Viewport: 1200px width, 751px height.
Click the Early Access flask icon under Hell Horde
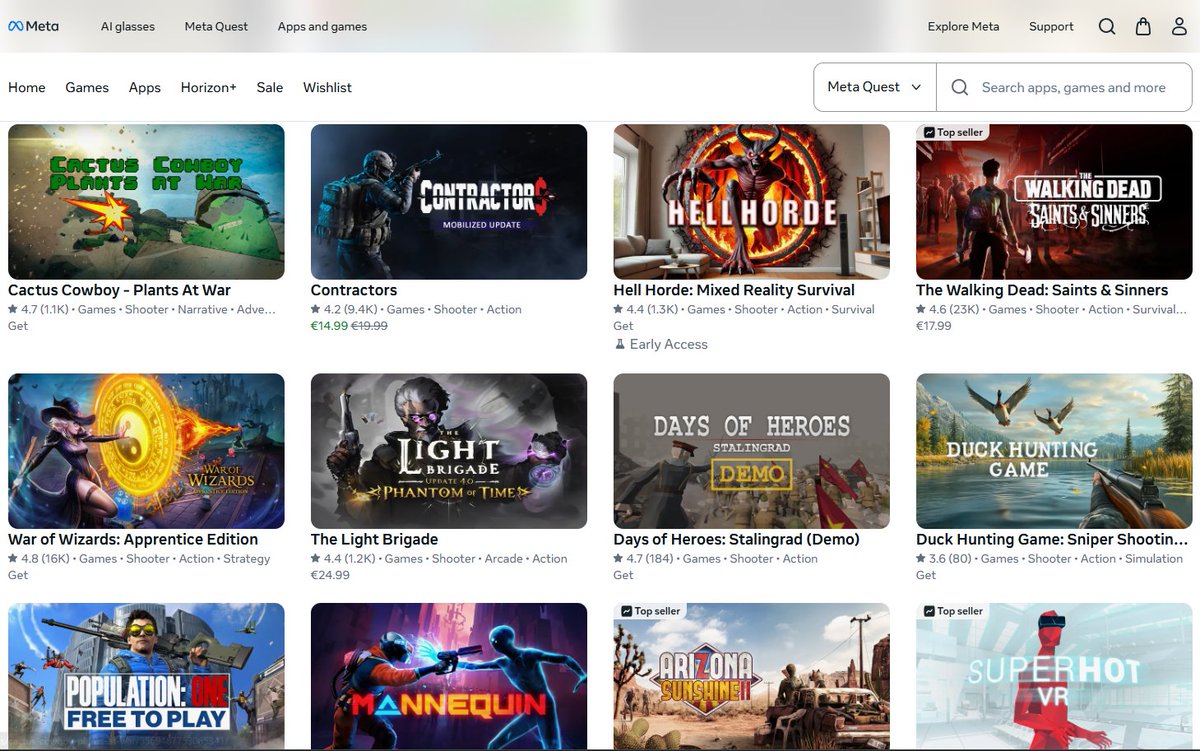pos(620,344)
